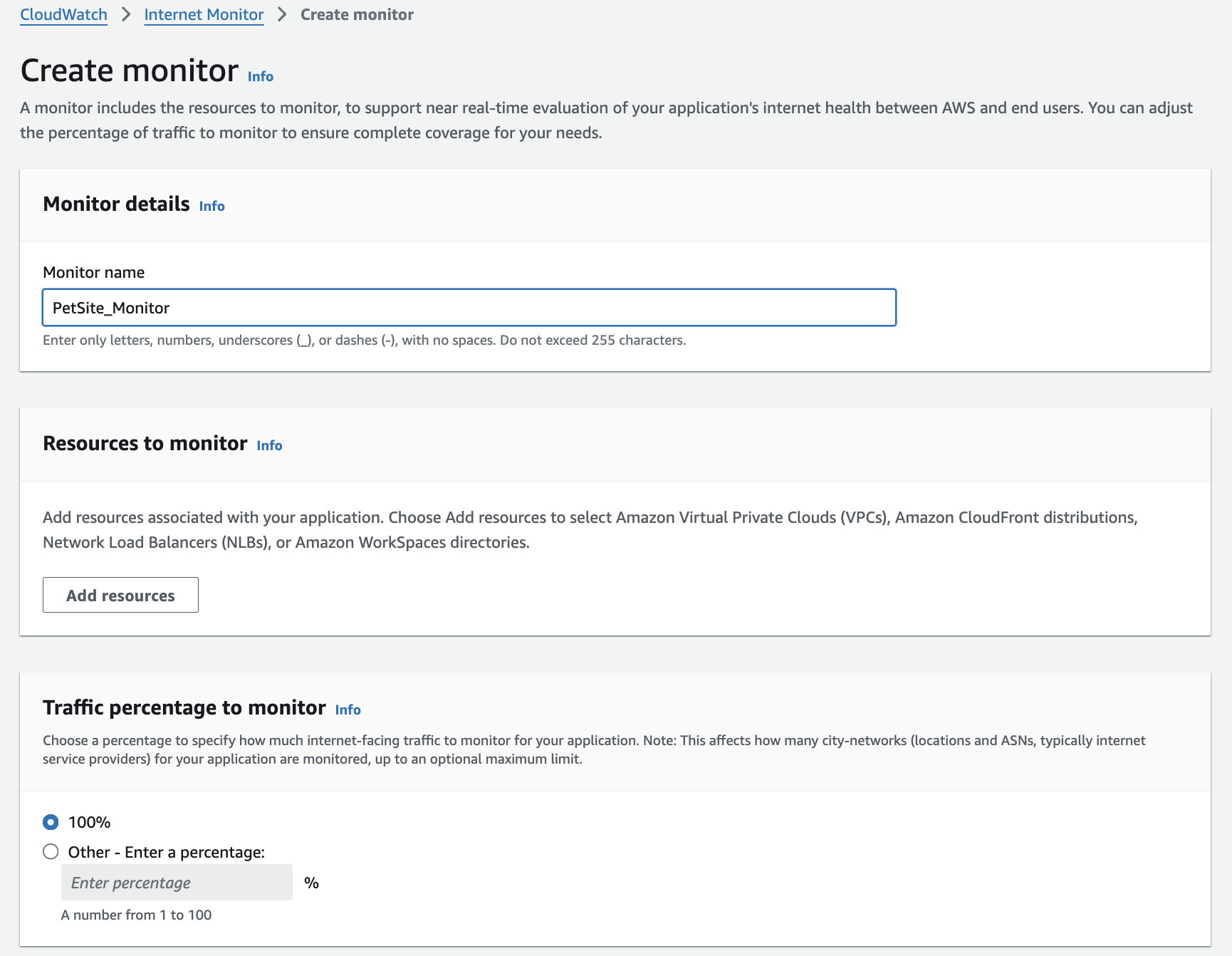The height and width of the screenshot is (956, 1232).
Task: Focus the percentage entry field under Other
Action: point(176,882)
